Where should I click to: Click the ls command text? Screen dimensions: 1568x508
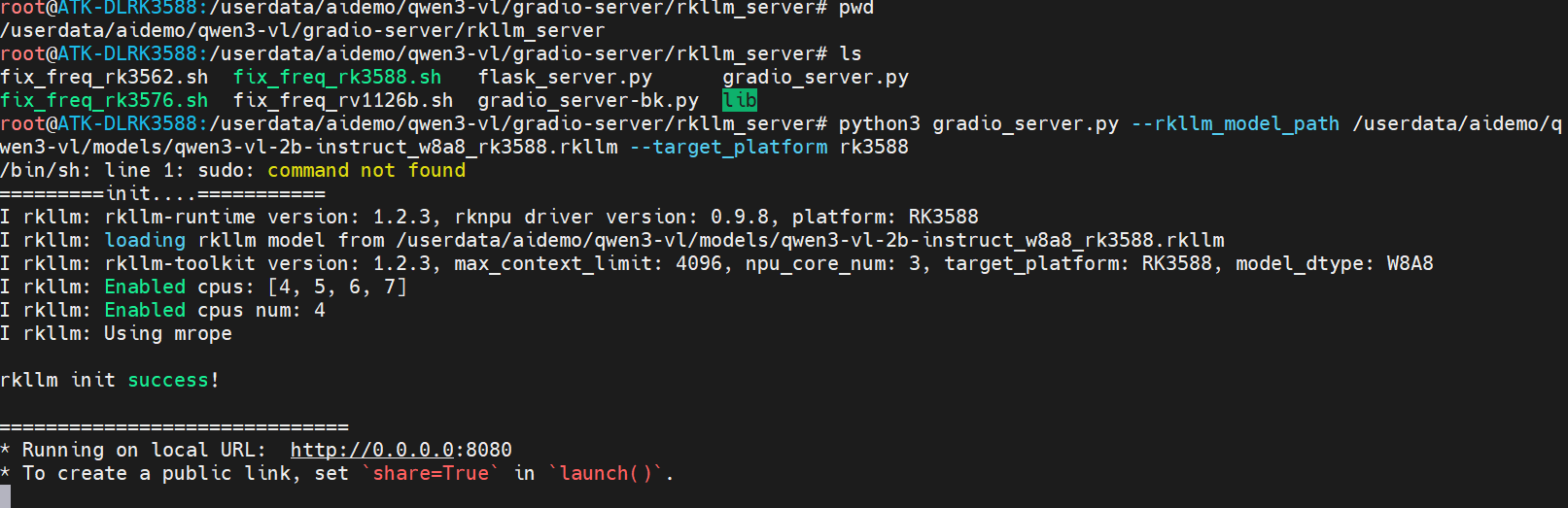(x=851, y=53)
